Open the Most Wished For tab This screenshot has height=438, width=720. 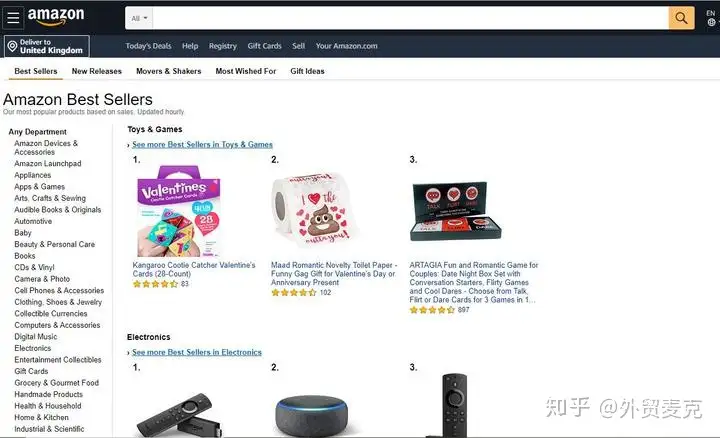[x=246, y=71]
